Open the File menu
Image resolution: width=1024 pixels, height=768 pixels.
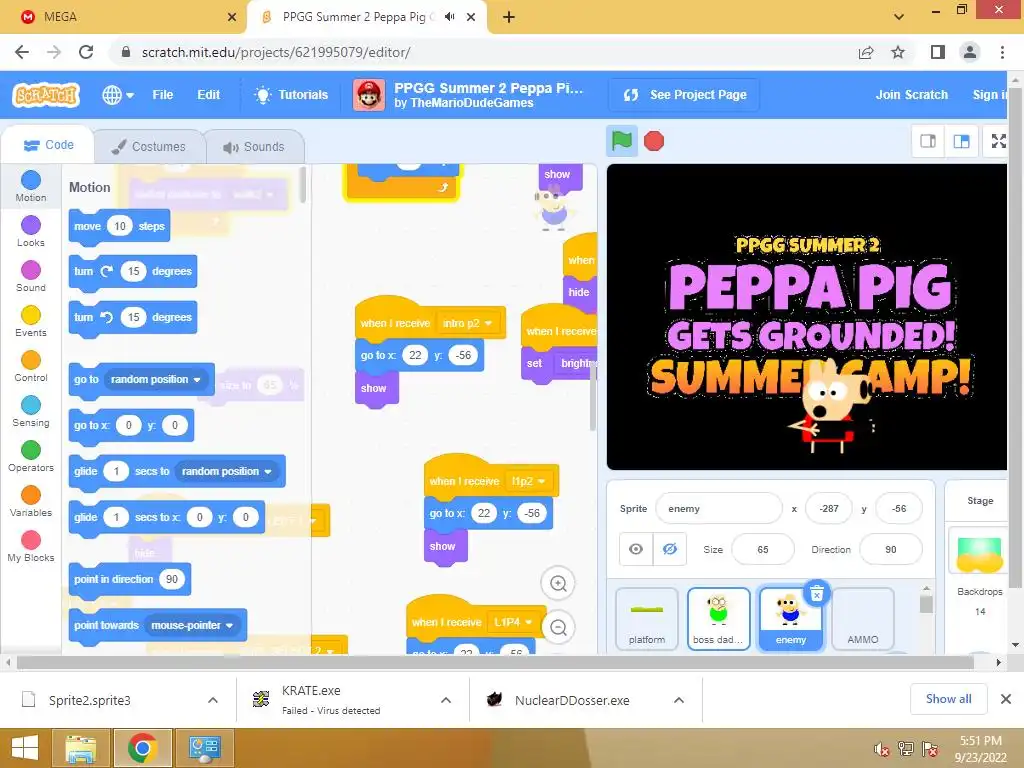click(163, 95)
